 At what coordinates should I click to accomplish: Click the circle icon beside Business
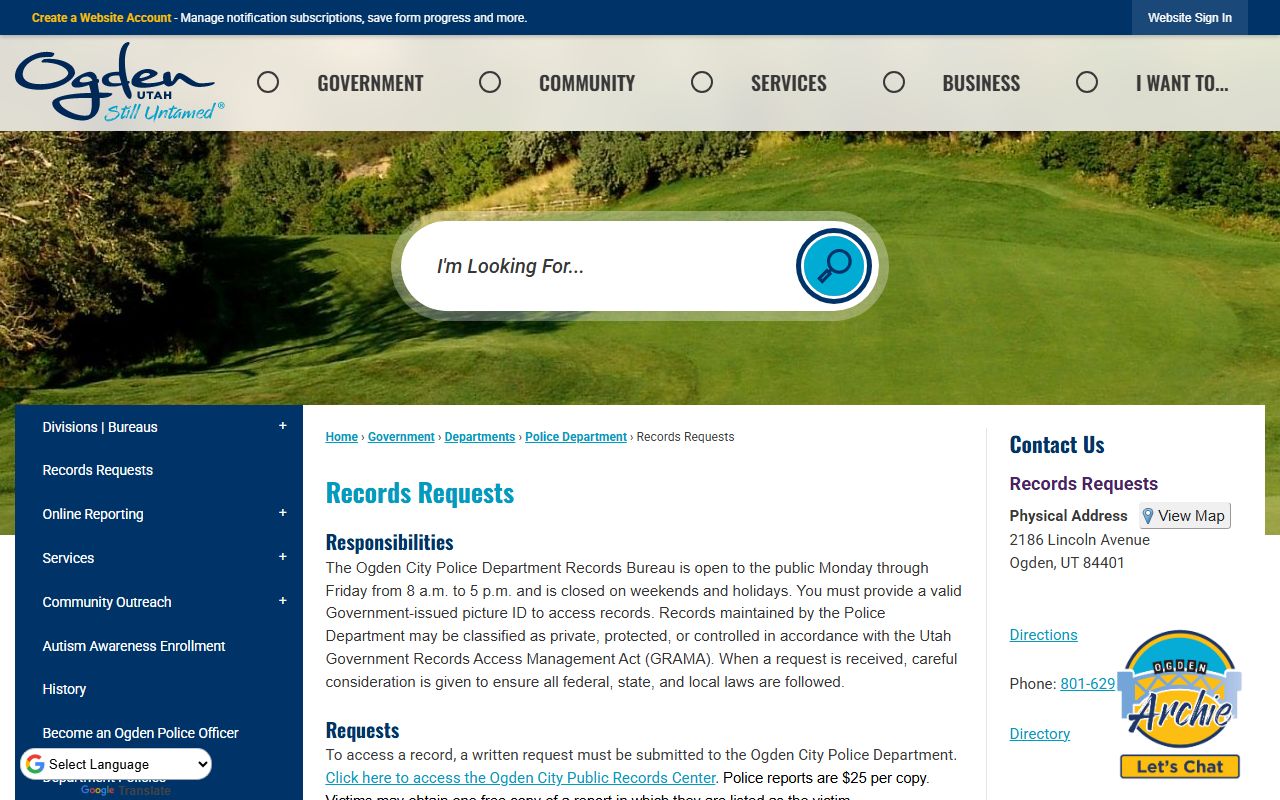pos(894,83)
